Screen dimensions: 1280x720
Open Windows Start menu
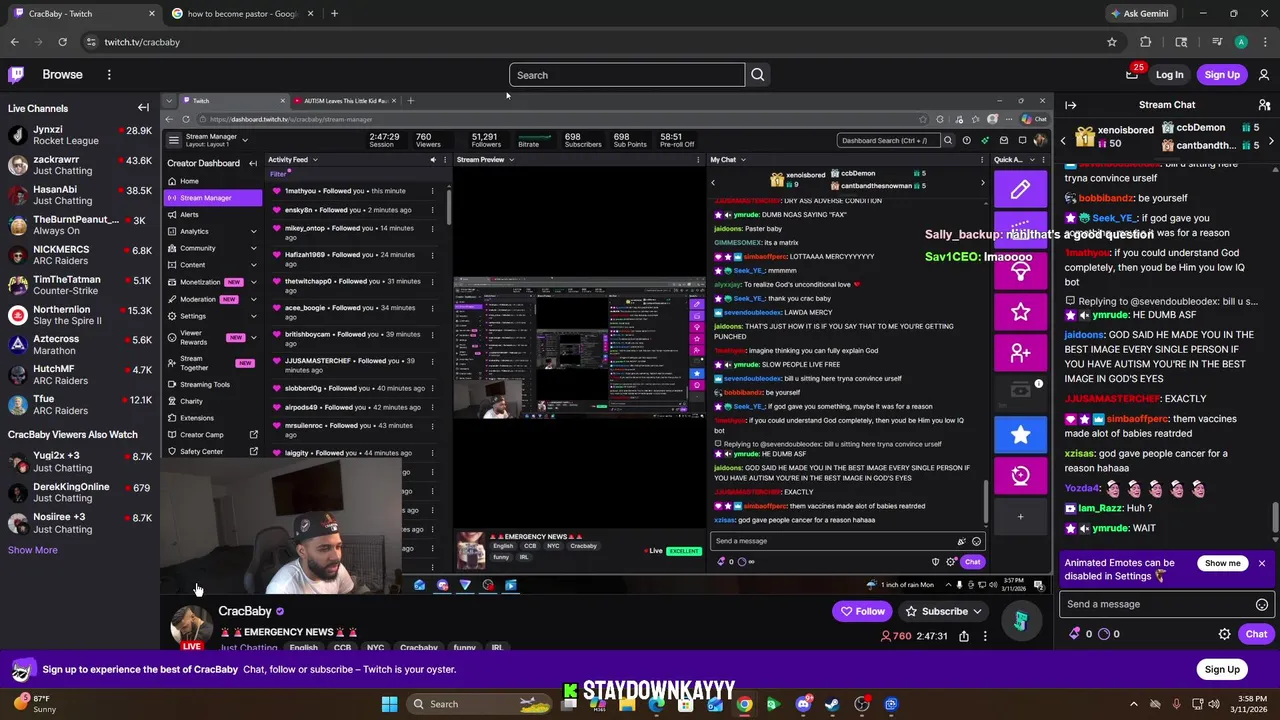(x=389, y=704)
